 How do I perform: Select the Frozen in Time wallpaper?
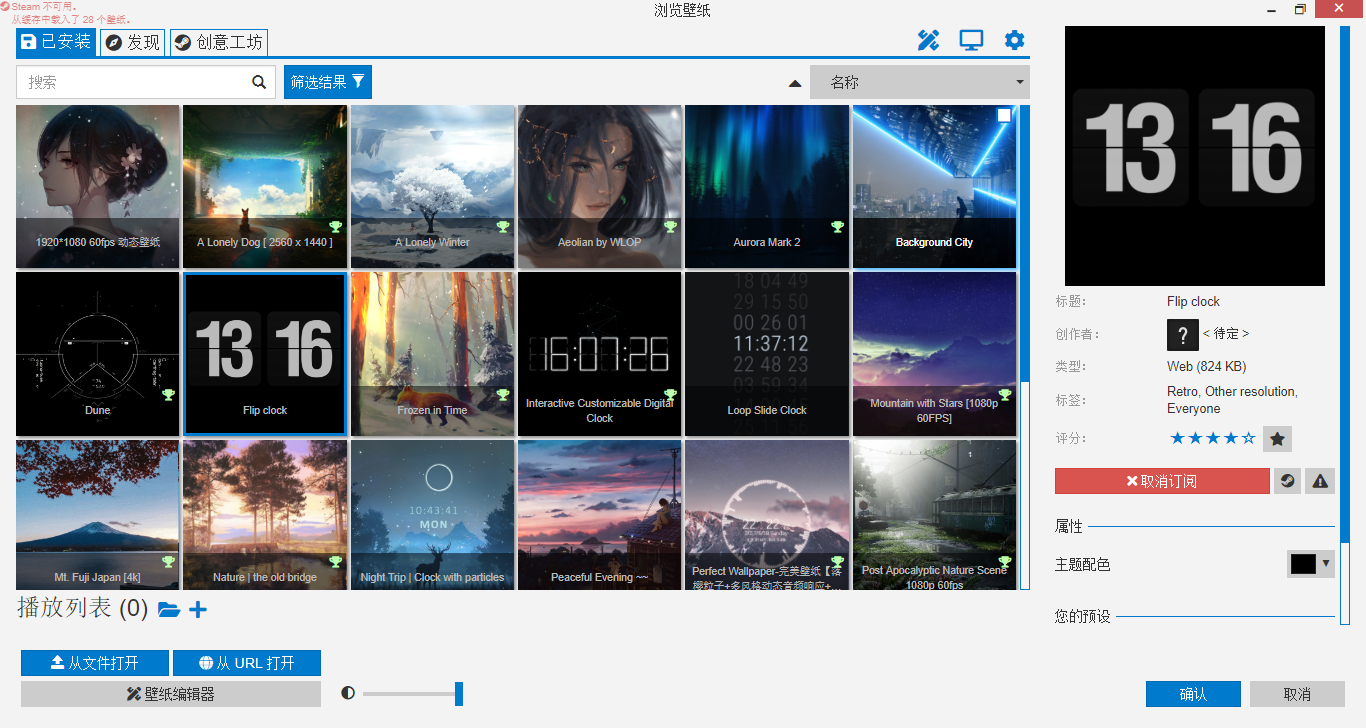[432, 354]
